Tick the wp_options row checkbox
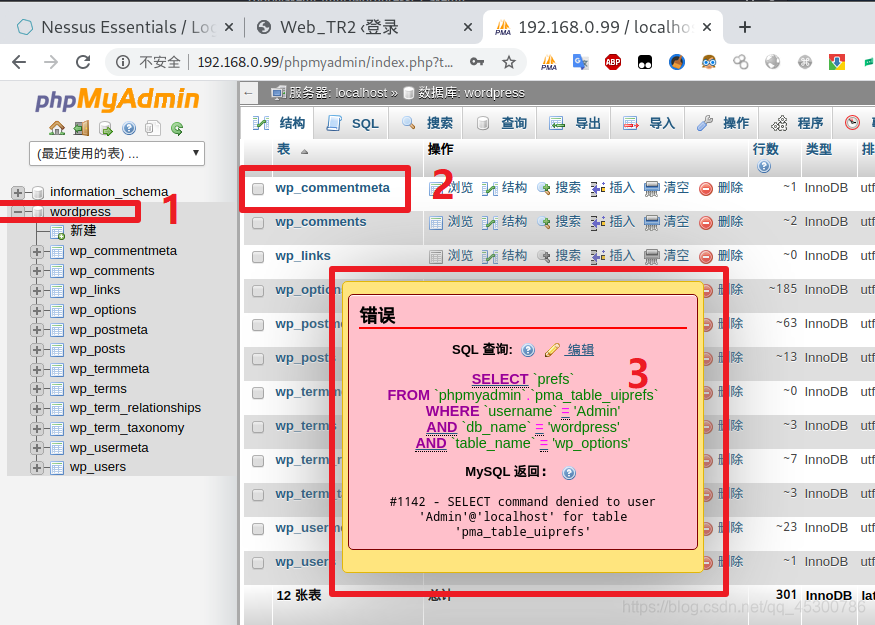 point(258,291)
